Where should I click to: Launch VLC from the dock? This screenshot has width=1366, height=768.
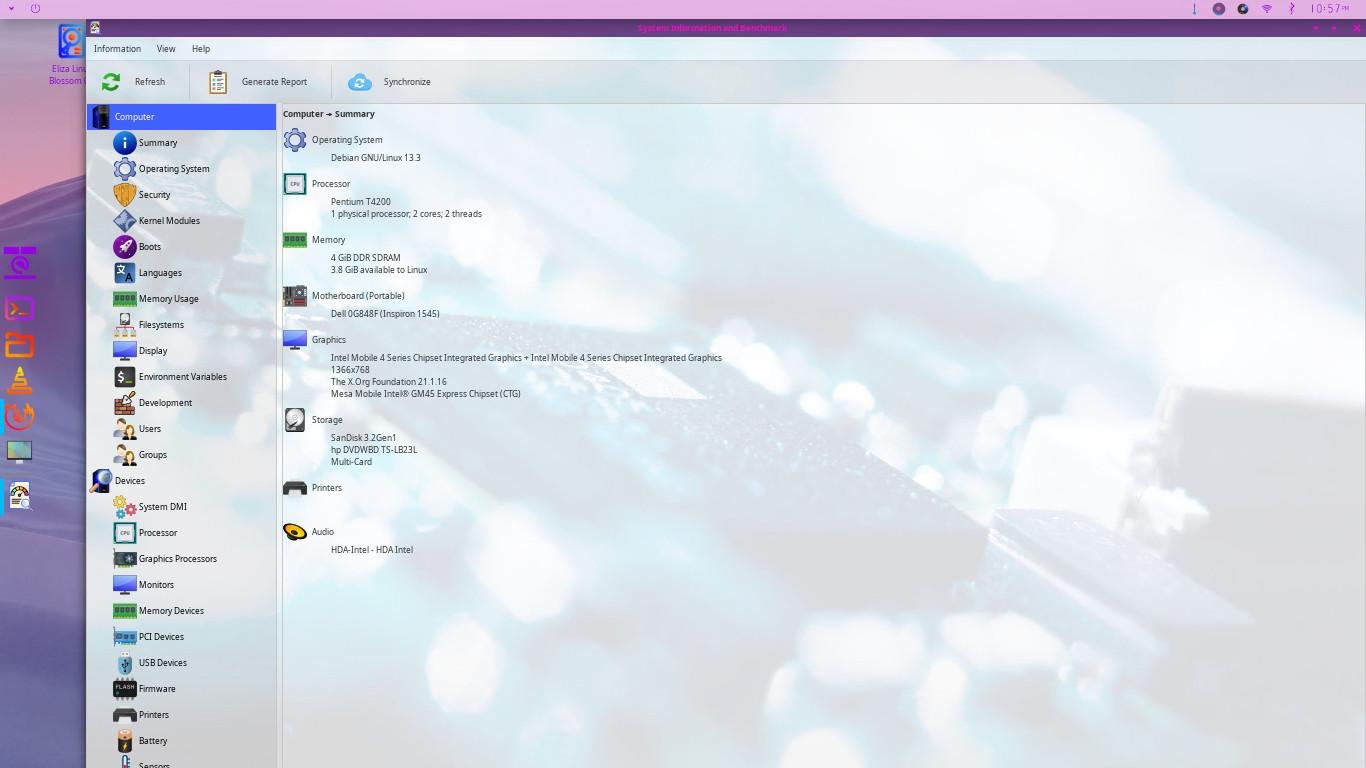(20, 381)
